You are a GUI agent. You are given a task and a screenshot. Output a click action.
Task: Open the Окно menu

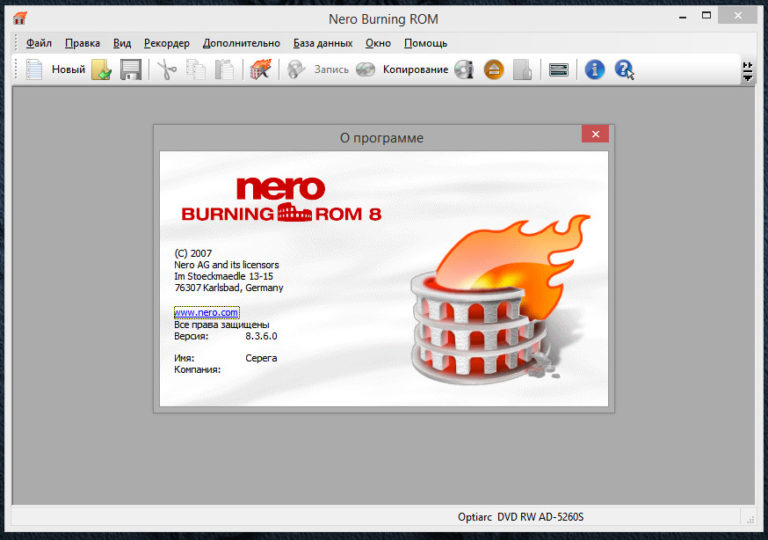point(378,43)
